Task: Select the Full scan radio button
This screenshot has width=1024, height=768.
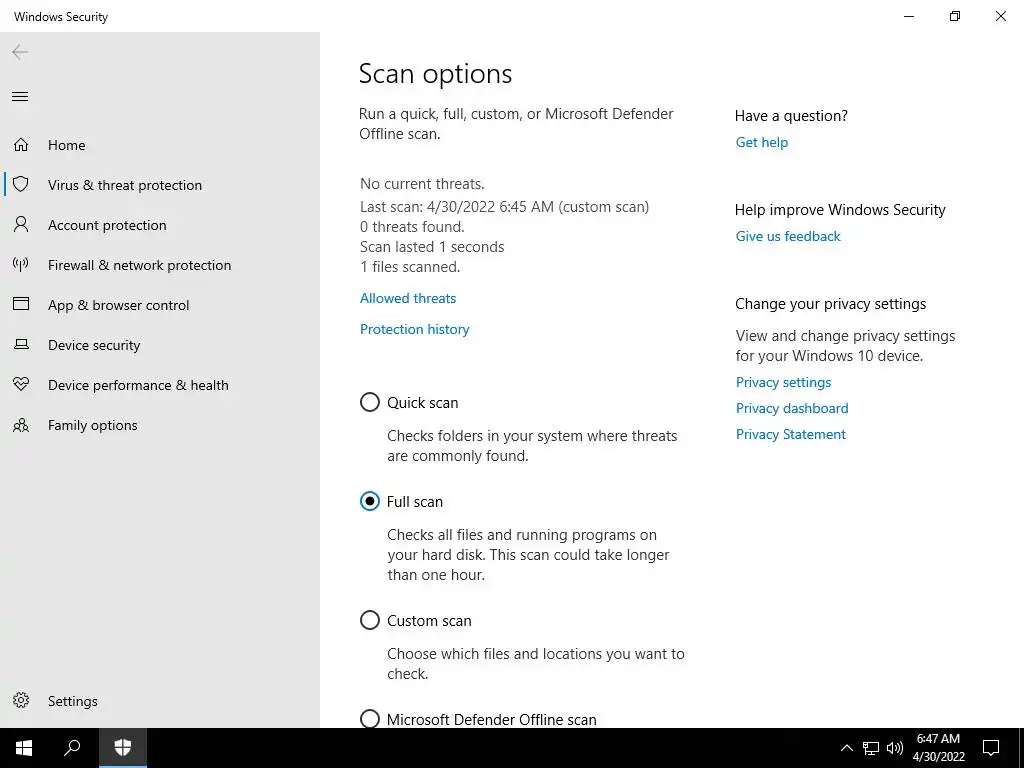Action: 370,501
